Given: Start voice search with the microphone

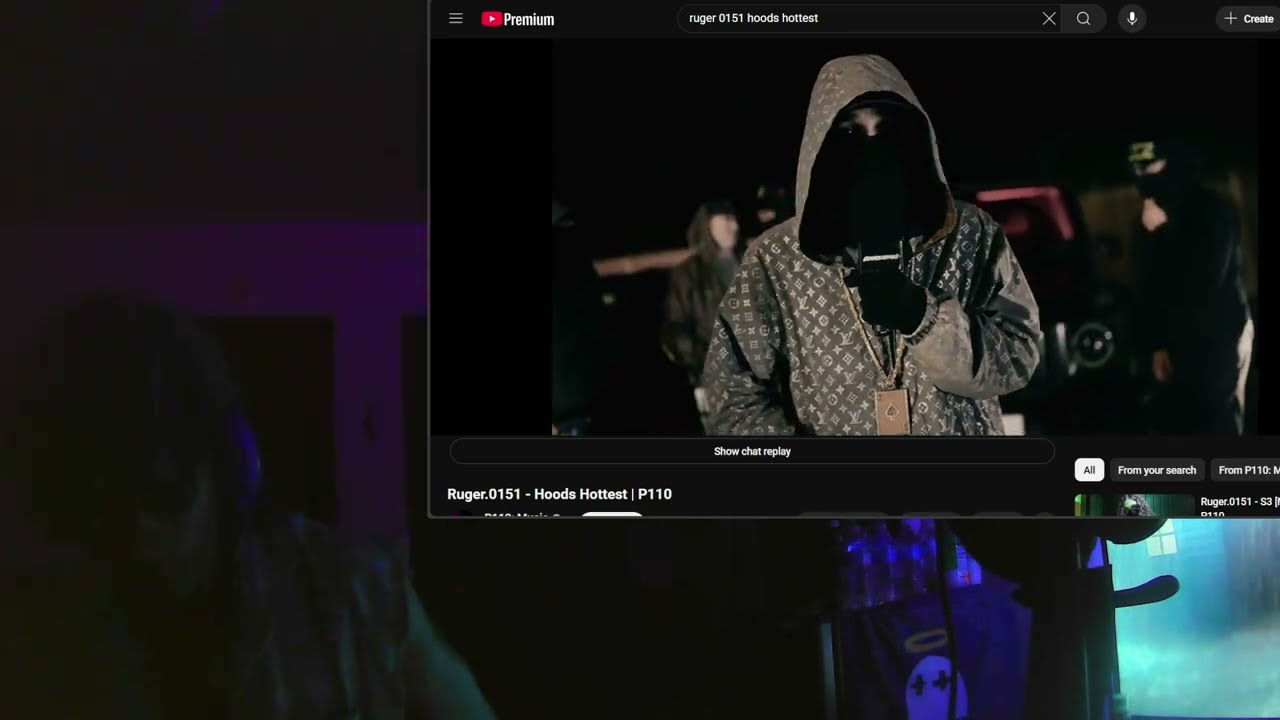Looking at the screenshot, I should (x=1132, y=18).
